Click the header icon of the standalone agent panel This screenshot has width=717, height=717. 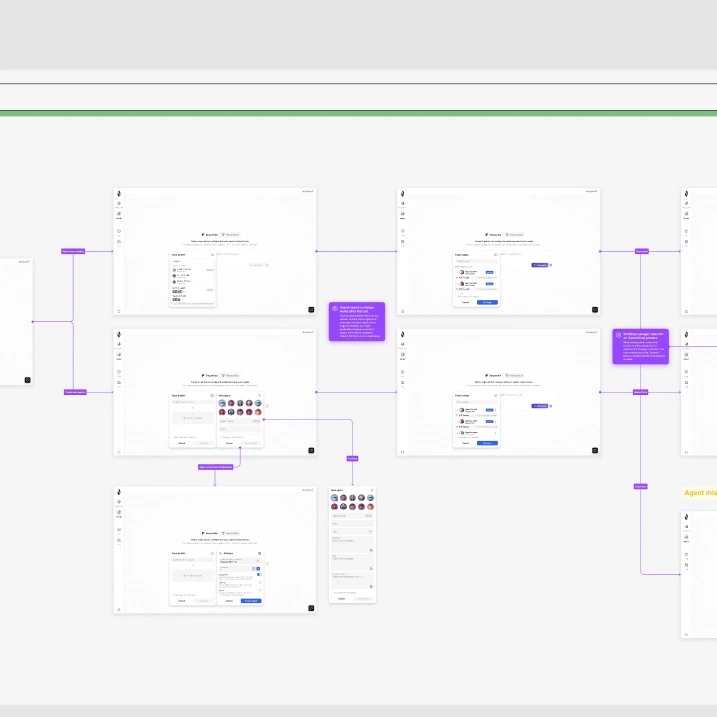[x=371, y=490]
